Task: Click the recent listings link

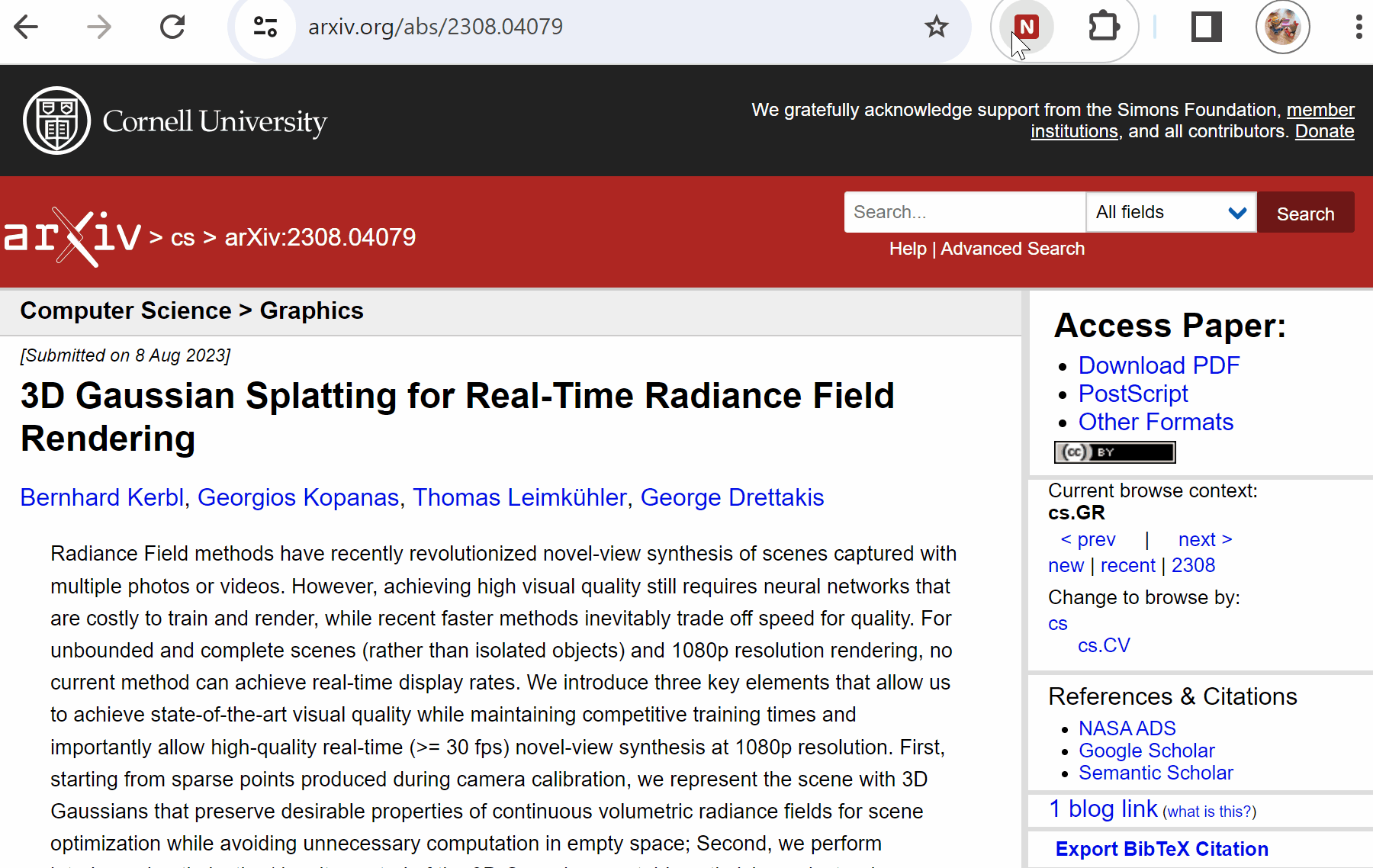Action: click(1127, 565)
